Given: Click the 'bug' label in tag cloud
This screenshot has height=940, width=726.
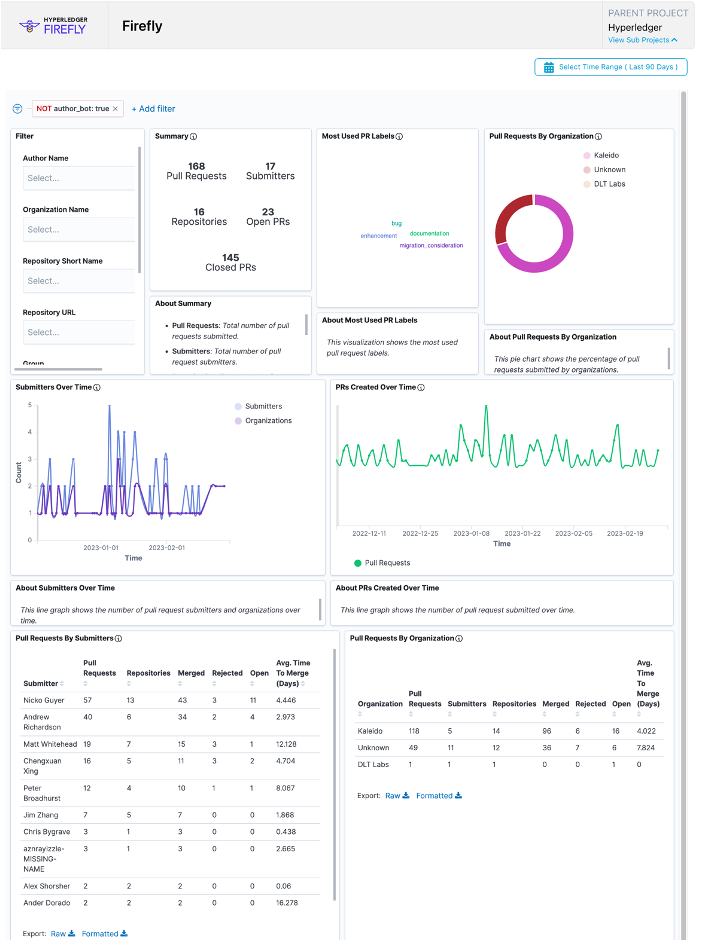Looking at the screenshot, I should click(x=396, y=223).
